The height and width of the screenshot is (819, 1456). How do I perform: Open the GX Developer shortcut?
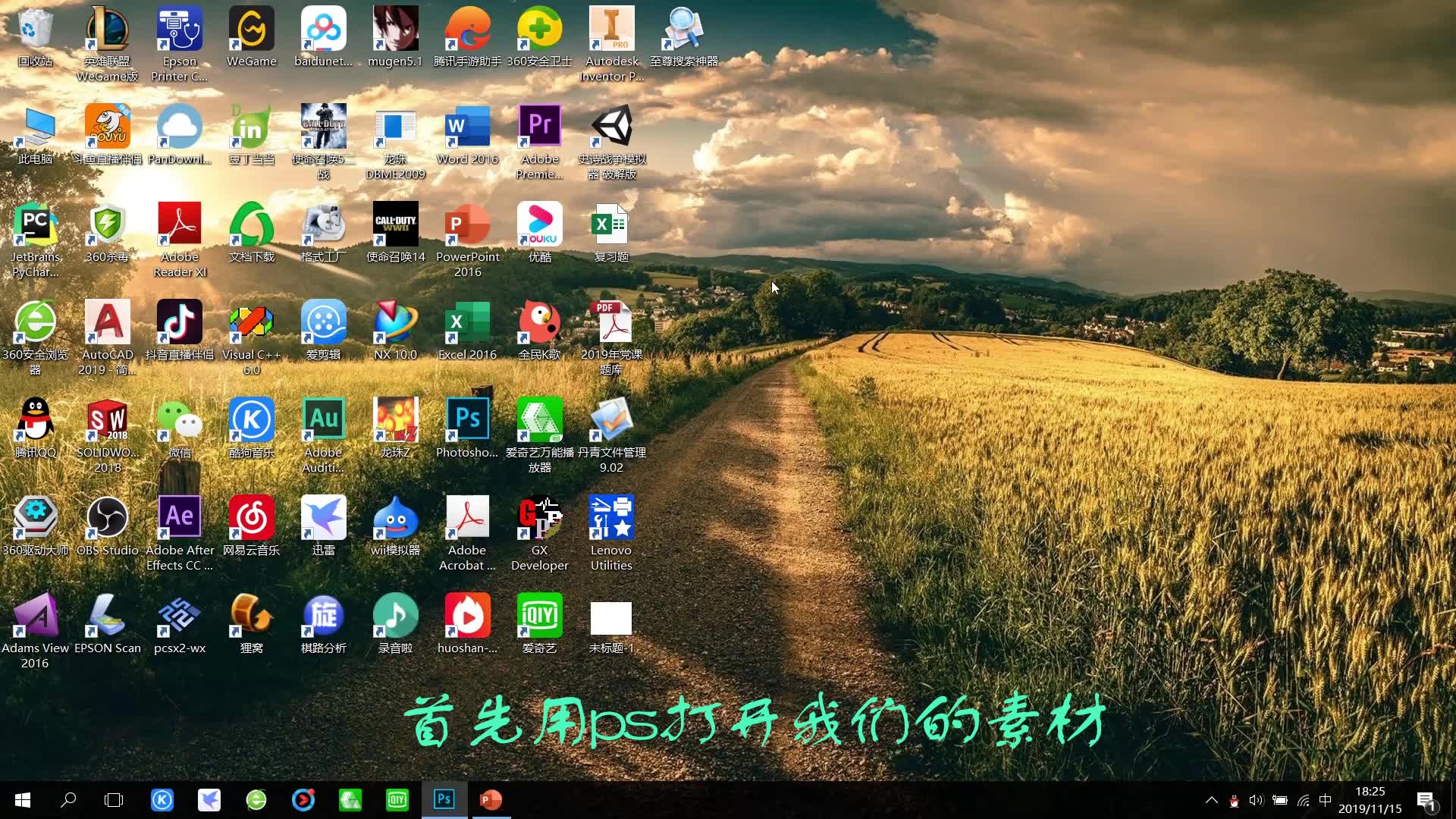(x=539, y=533)
